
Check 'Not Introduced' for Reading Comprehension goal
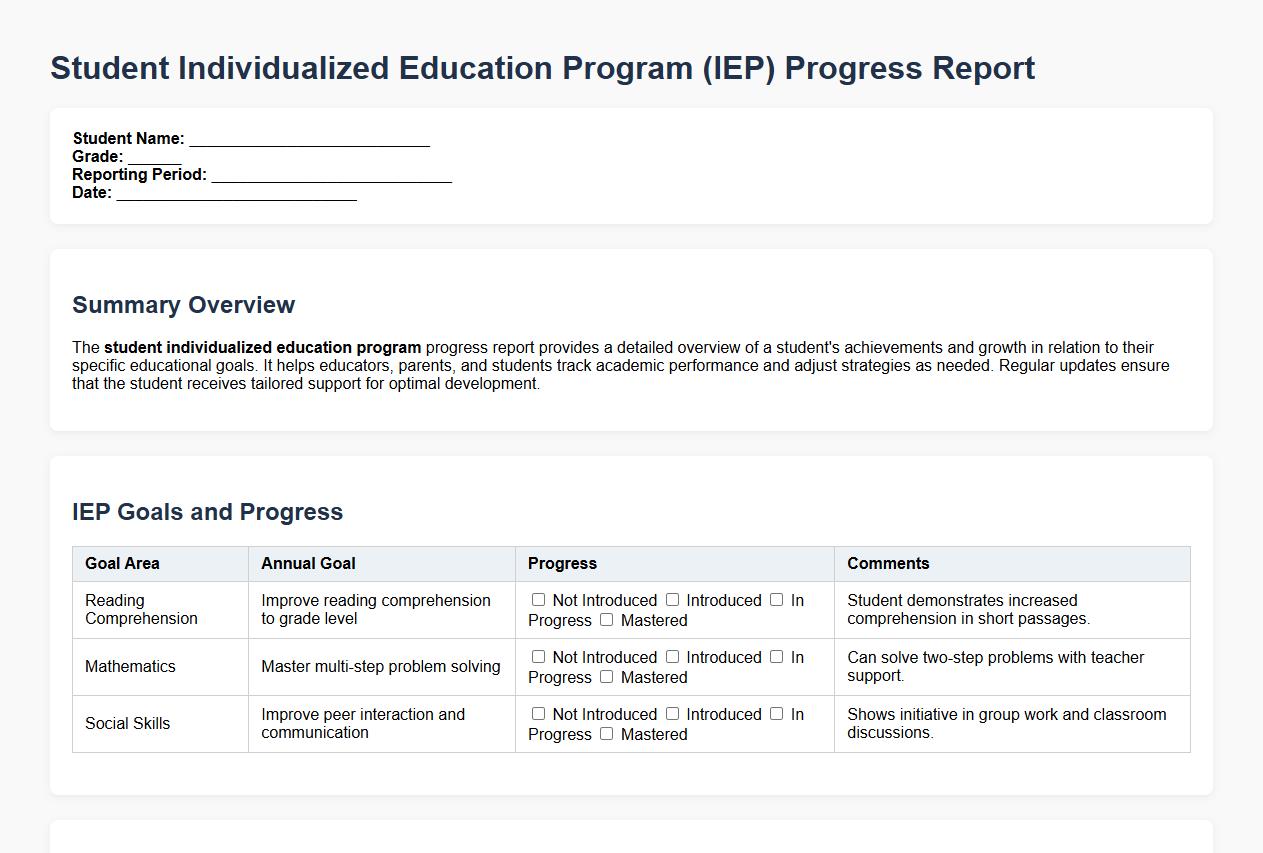(x=538, y=600)
